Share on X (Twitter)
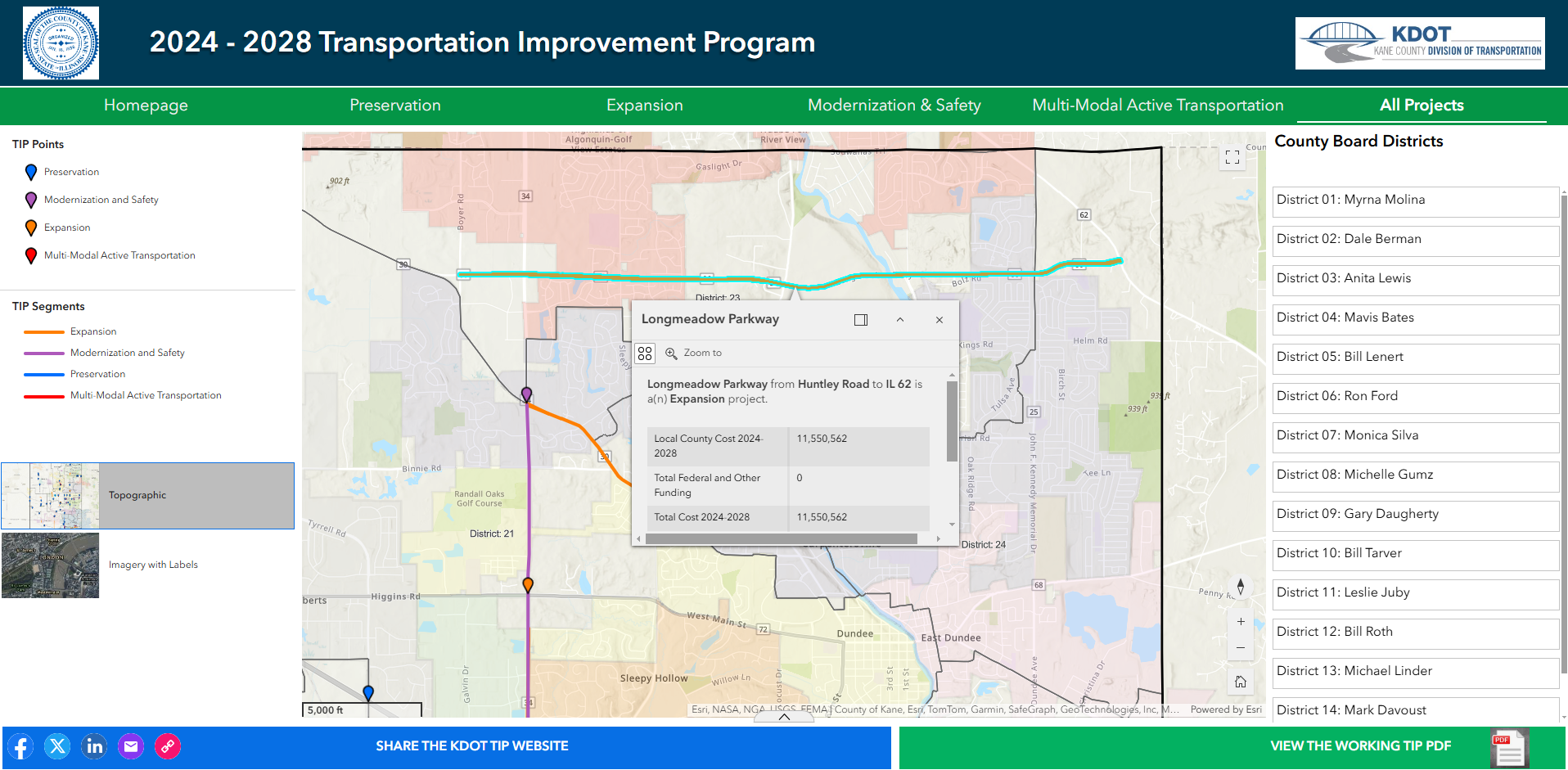Image resolution: width=1568 pixels, height=770 pixels. click(57, 746)
